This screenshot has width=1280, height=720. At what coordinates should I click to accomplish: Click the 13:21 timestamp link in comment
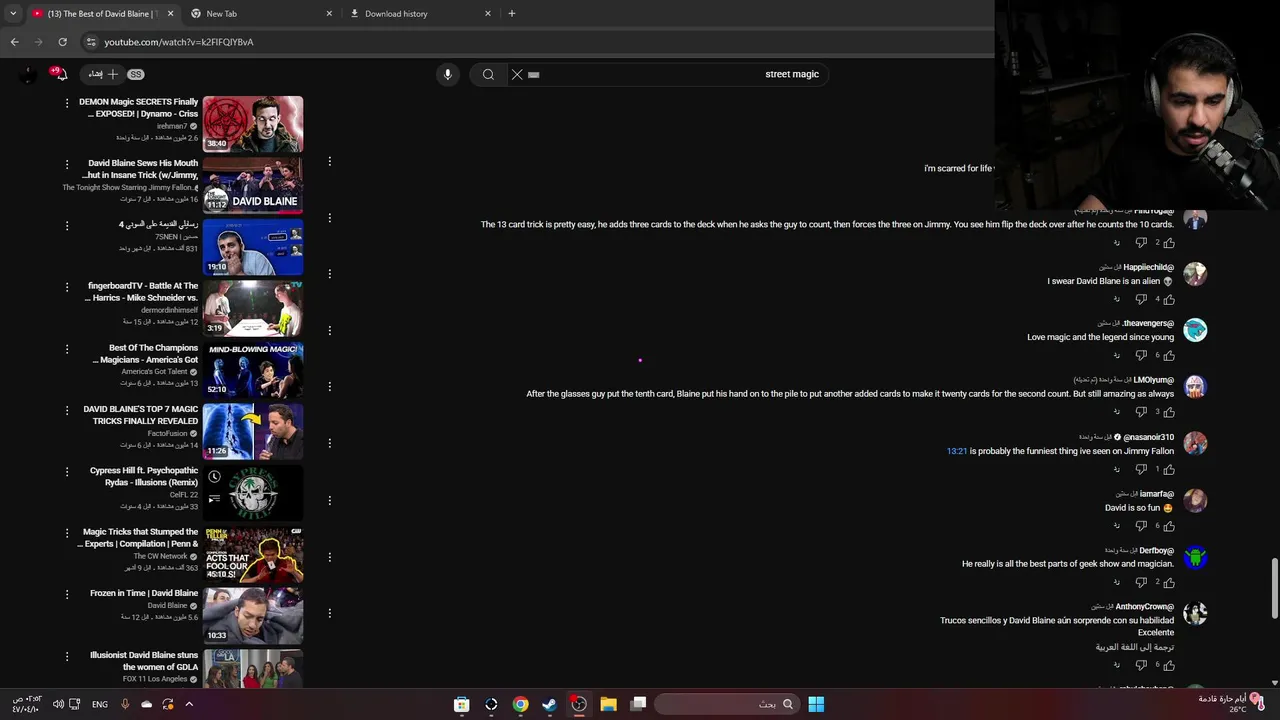[957, 451]
